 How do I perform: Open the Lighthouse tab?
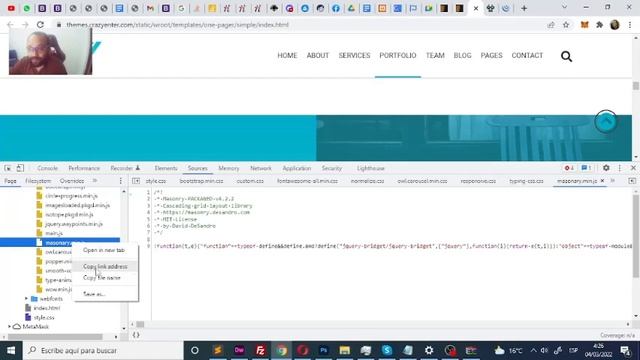tap(371, 168)
